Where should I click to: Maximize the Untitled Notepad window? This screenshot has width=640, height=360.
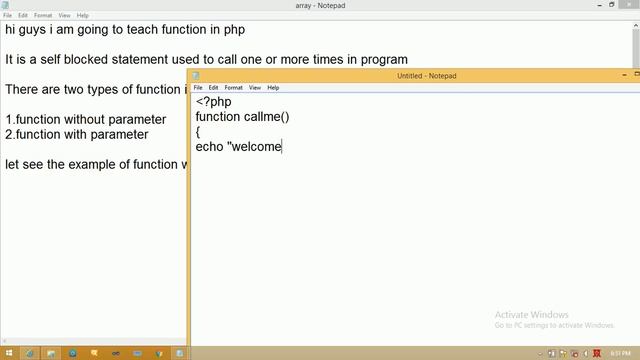pos(636,75)
